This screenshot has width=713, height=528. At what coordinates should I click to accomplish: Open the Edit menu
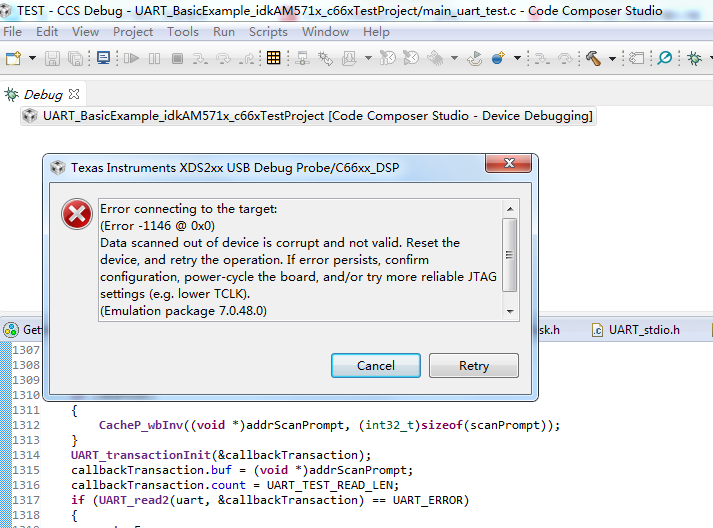[x=47, y=32]
